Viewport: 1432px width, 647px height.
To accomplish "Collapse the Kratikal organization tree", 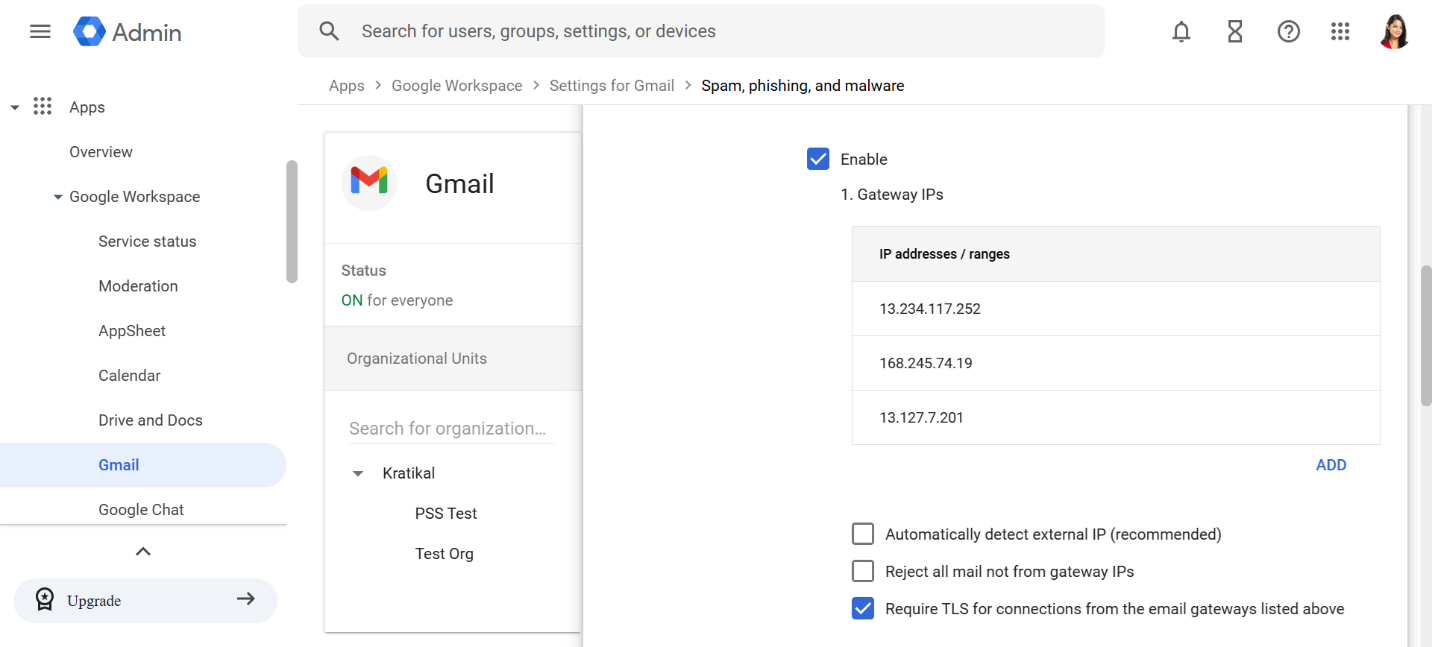I will pyautogui.click(x=358, y=473).
